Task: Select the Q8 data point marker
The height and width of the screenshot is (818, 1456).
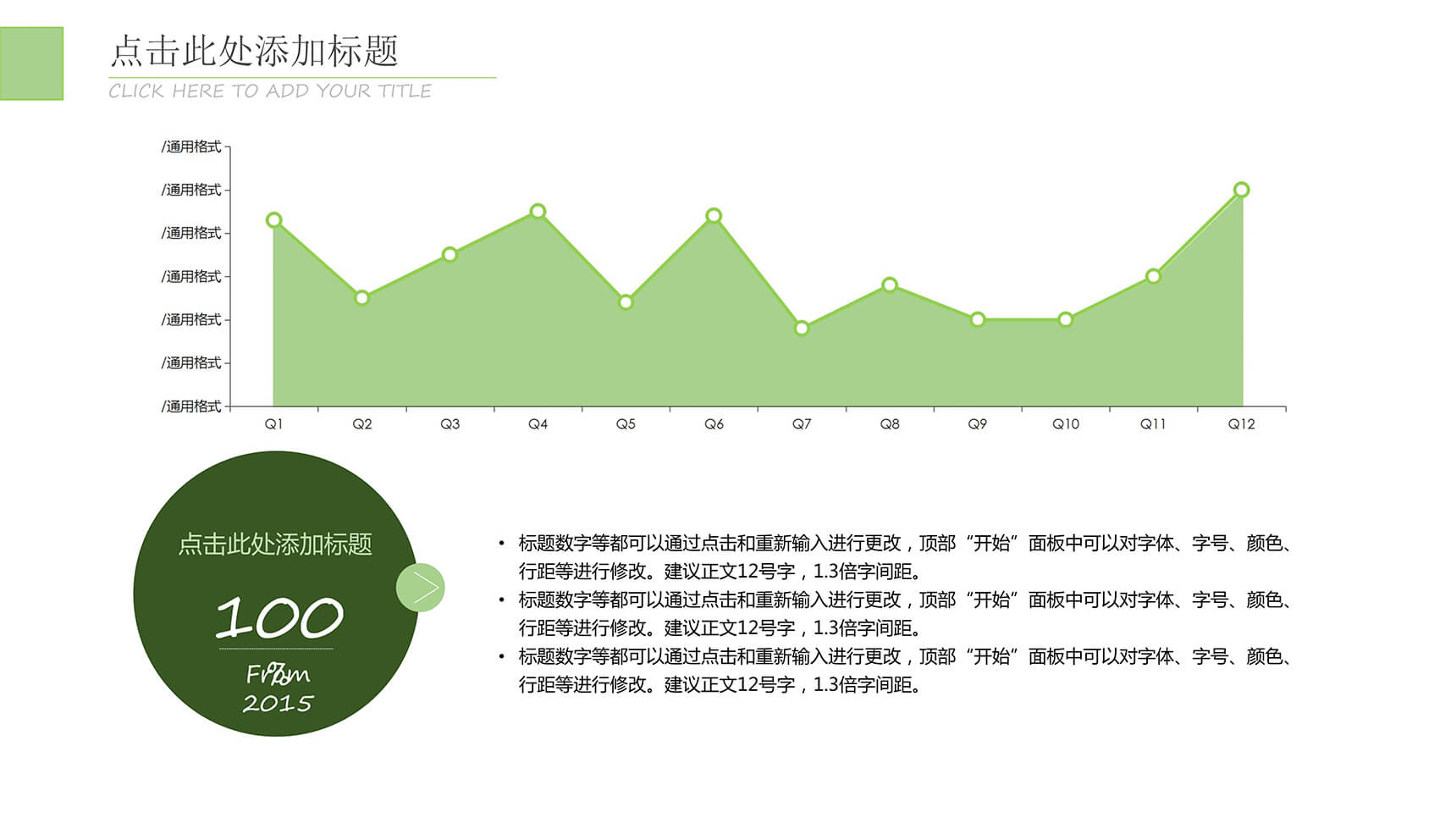Action: [x=890, y=285]
